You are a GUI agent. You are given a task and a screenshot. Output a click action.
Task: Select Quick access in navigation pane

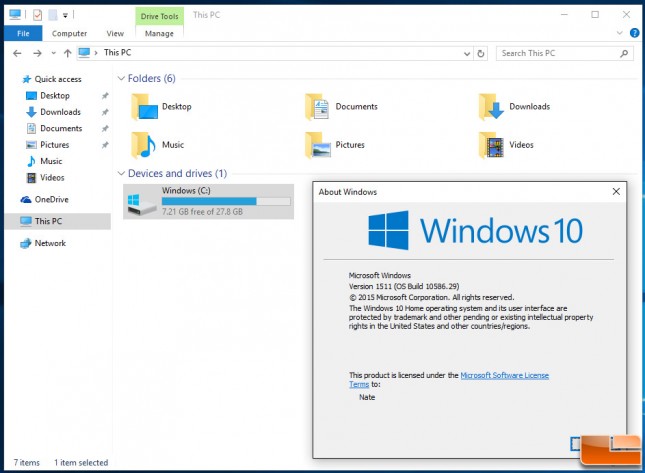point(58,79)
